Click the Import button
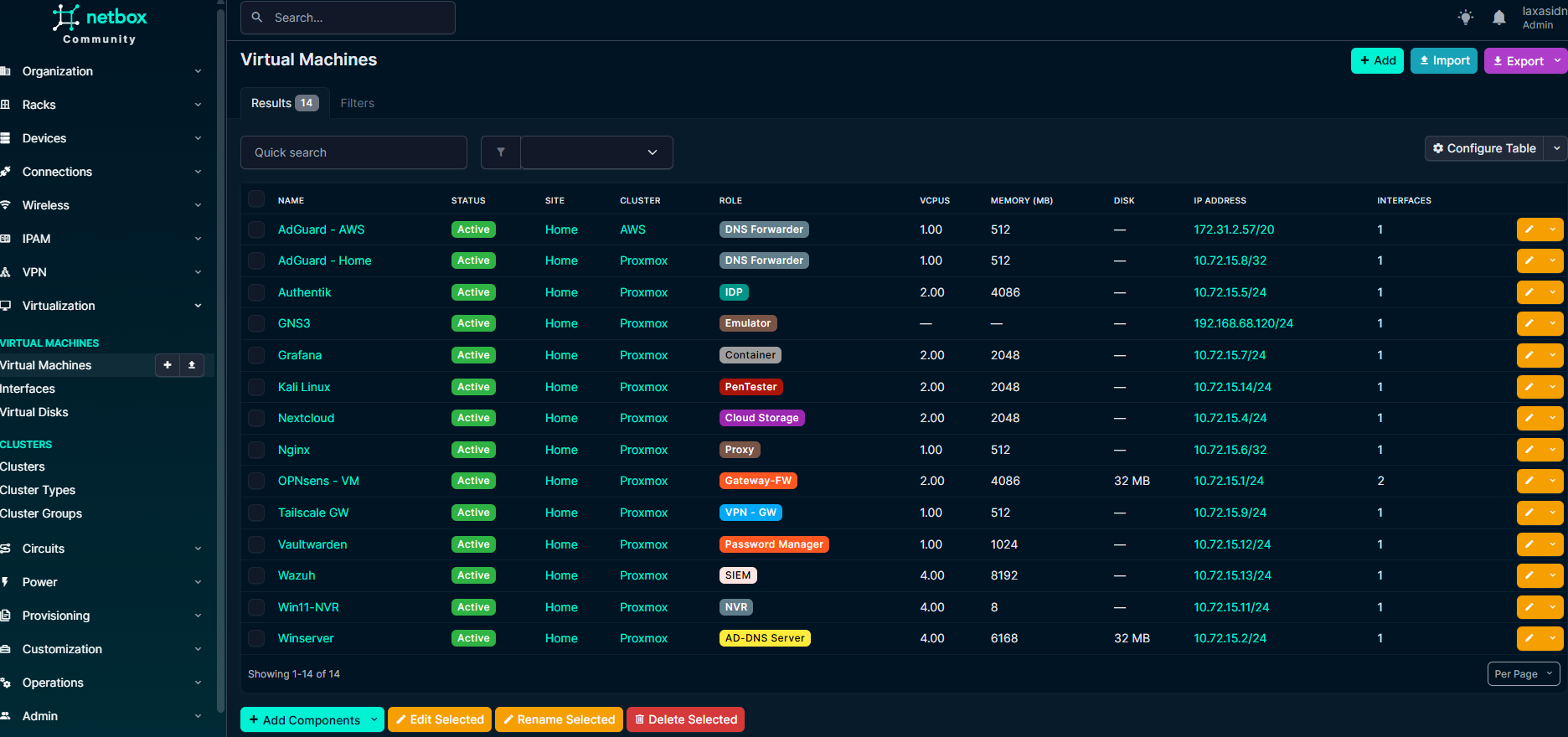The width and height of the screenshot is (1568, 737). [x=1444, y=60]
